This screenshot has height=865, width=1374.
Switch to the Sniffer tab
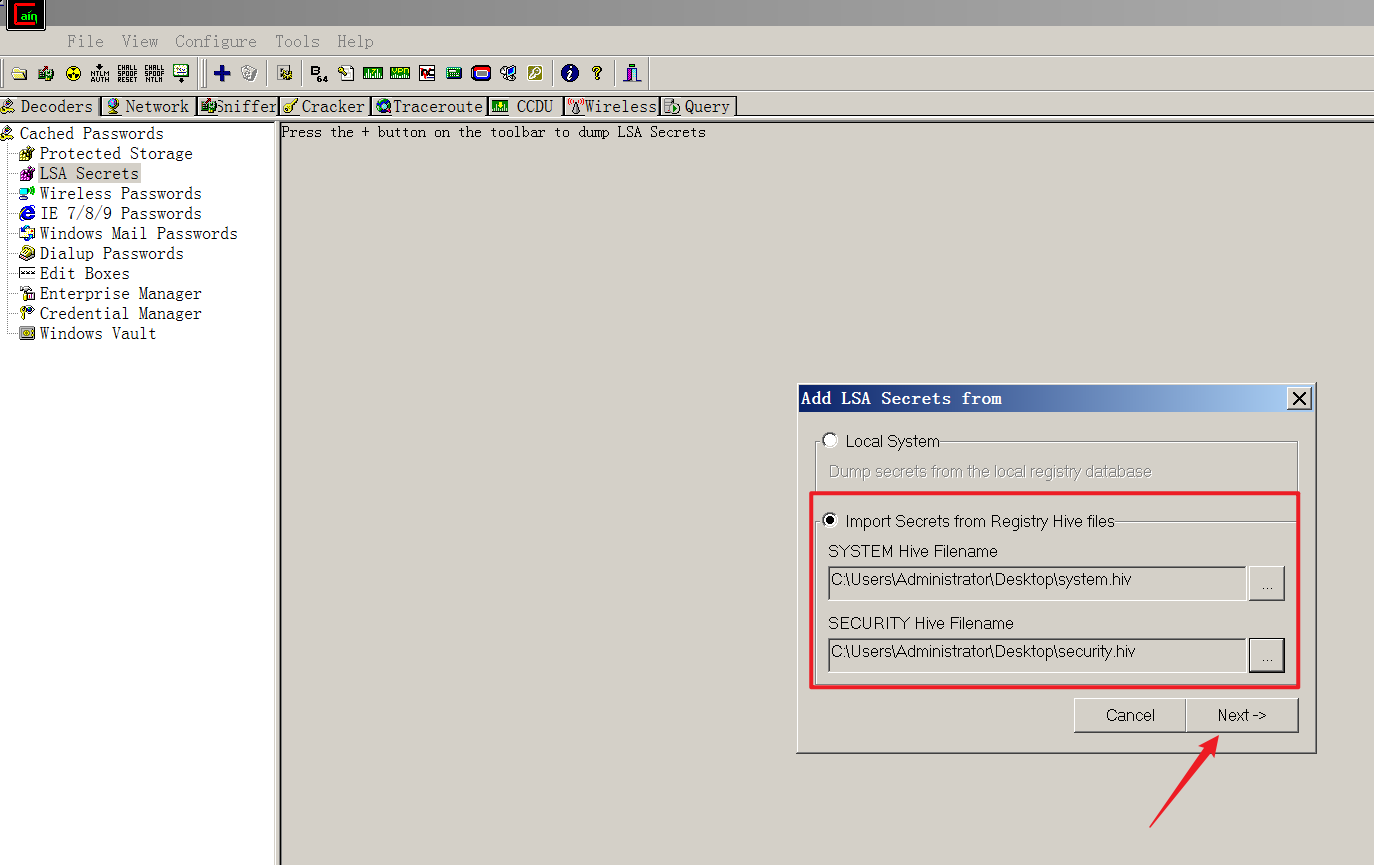pyautogui.click(x=238, y=106)
